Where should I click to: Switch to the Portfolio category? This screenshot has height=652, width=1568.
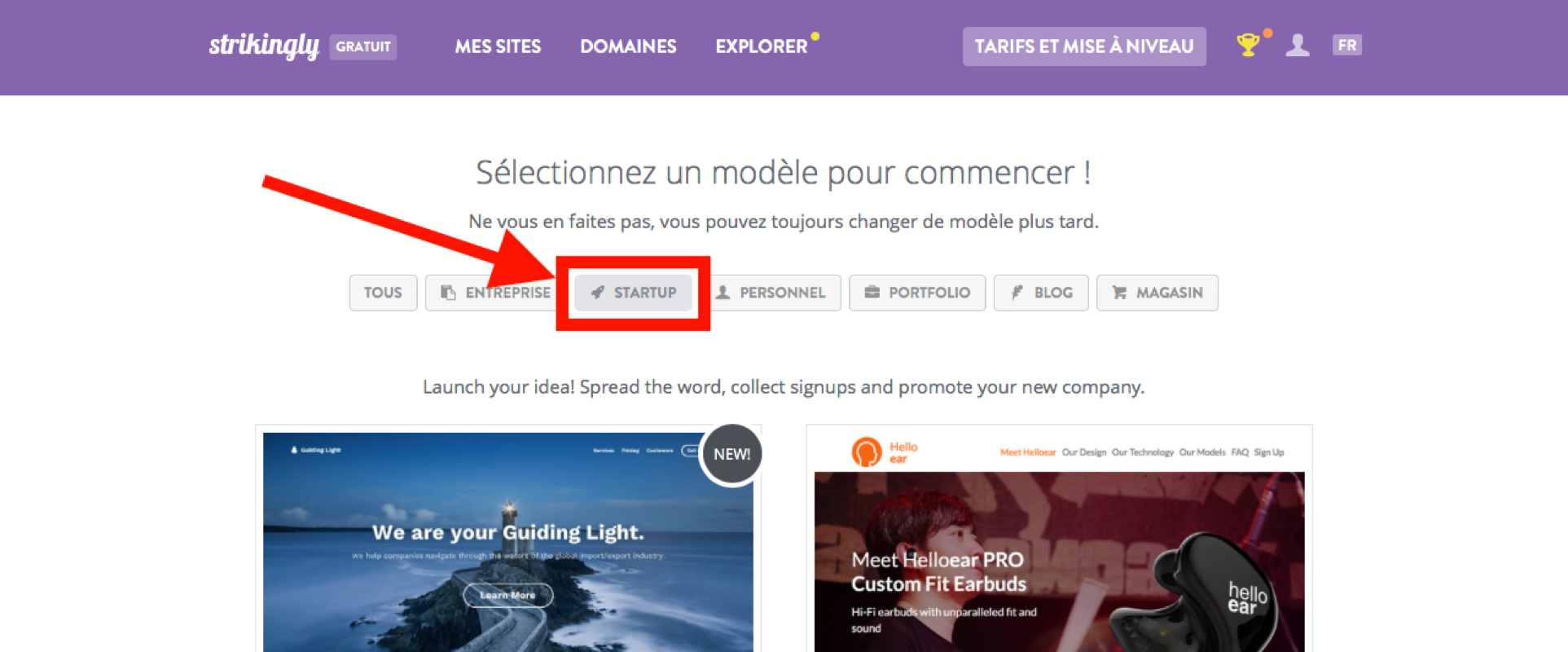(917, 293)
